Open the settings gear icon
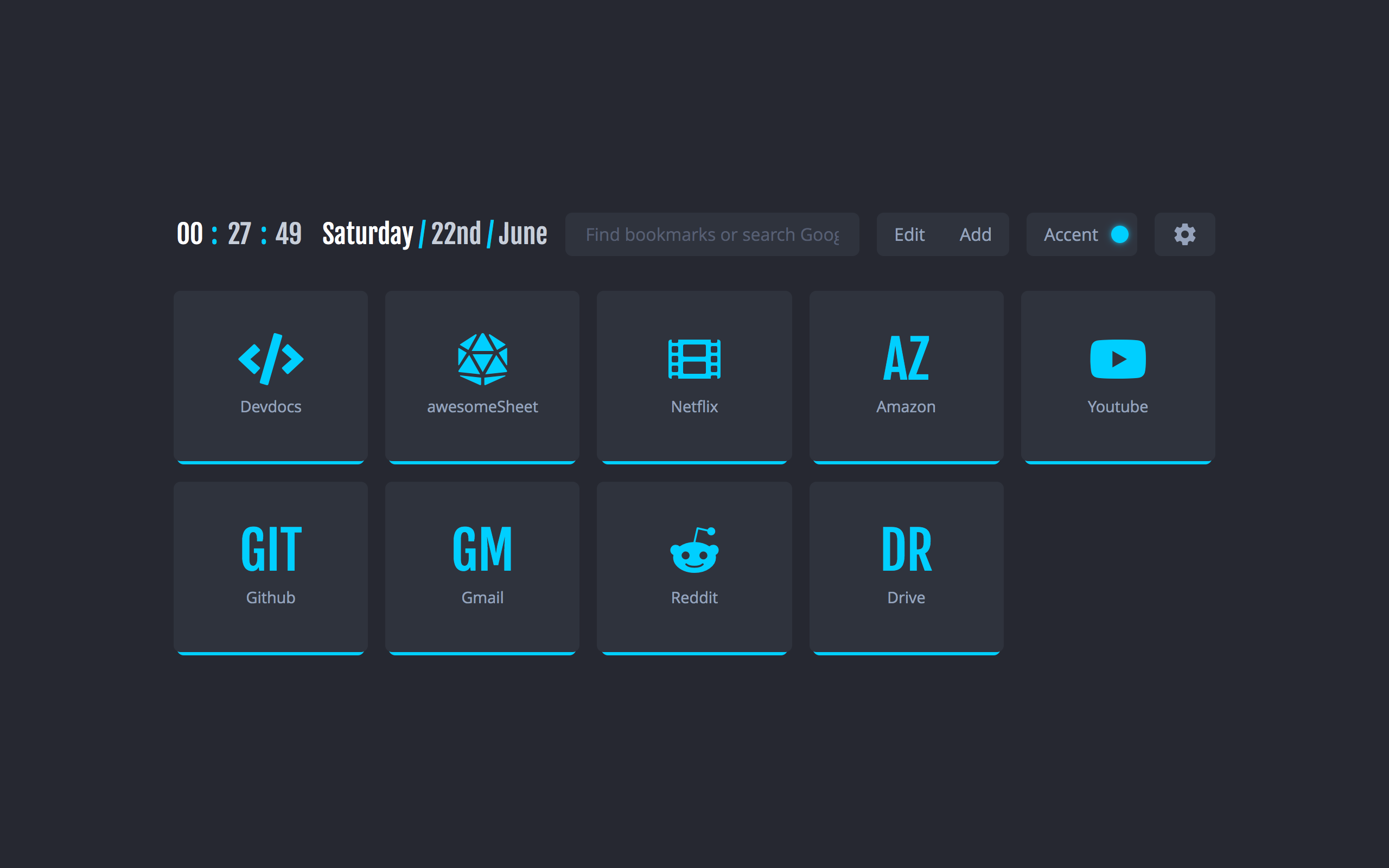 coord(1184,234)
